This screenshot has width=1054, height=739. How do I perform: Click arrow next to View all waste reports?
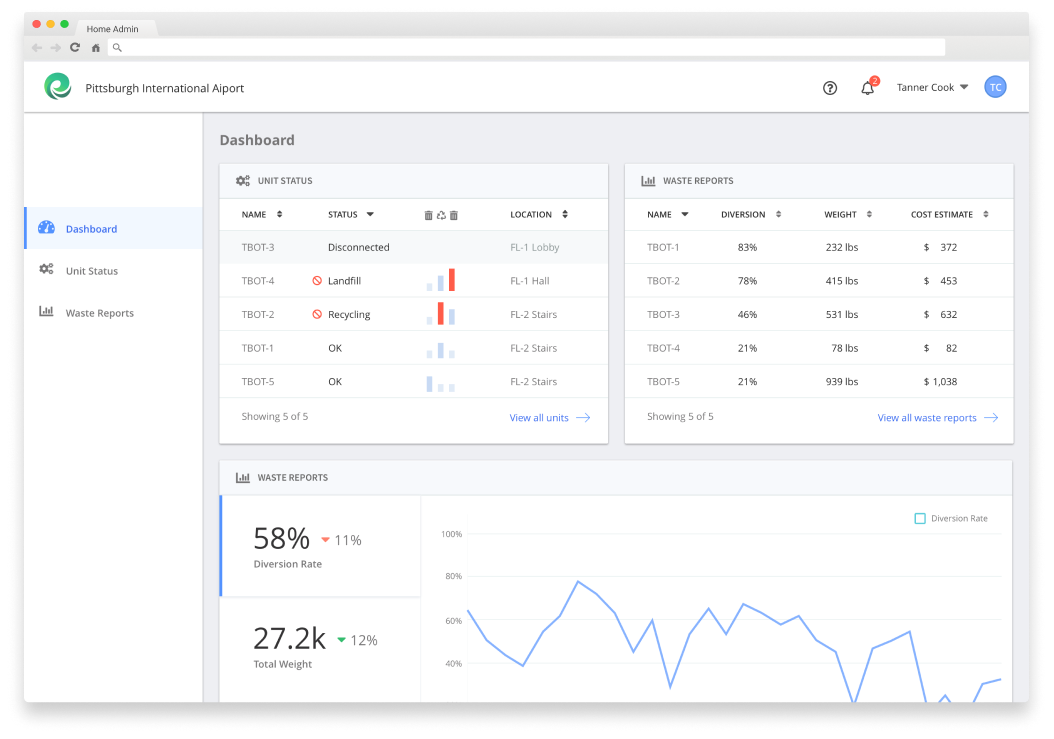[x=991, y=418]
